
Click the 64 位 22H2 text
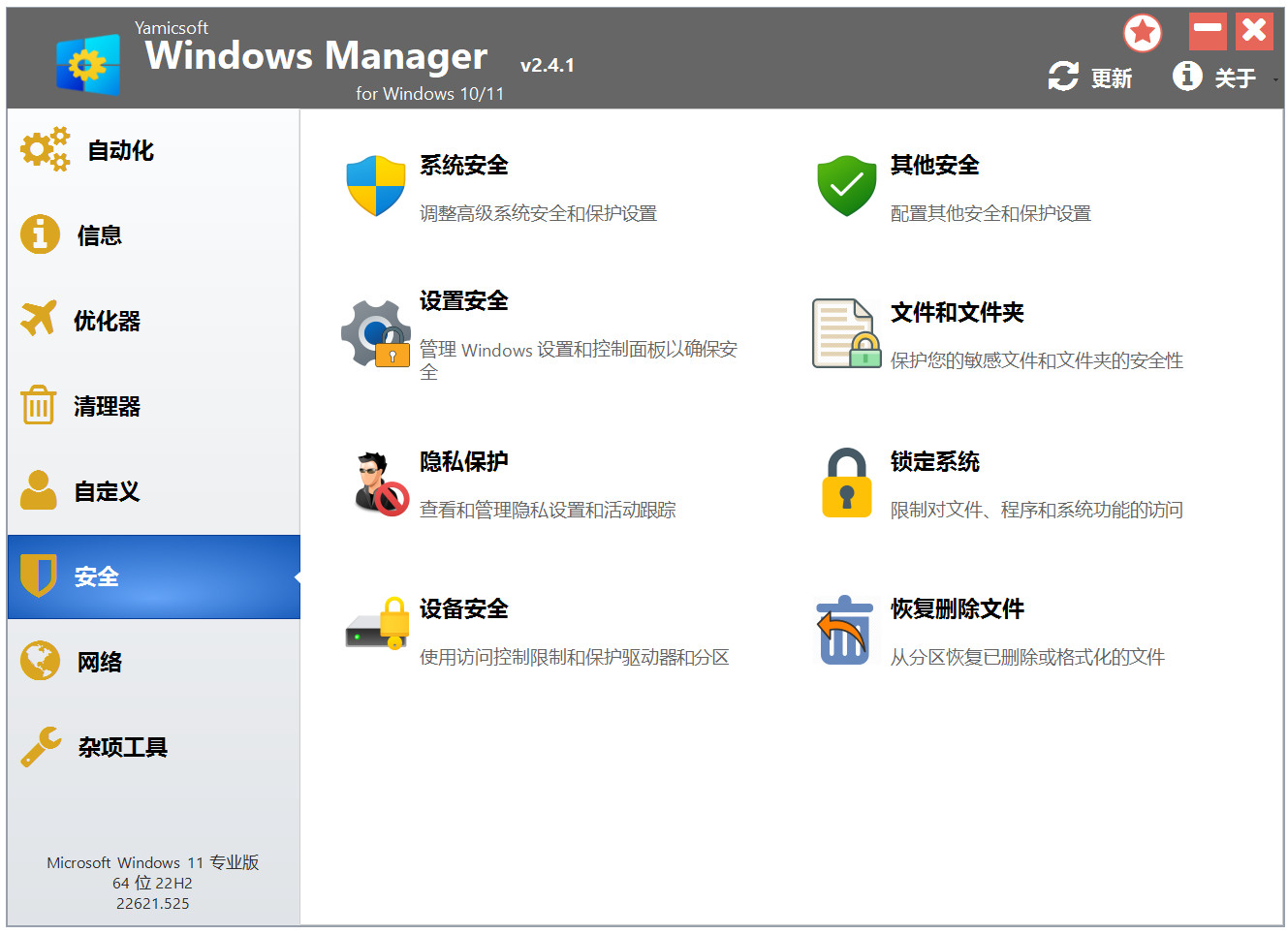point(153,883)
